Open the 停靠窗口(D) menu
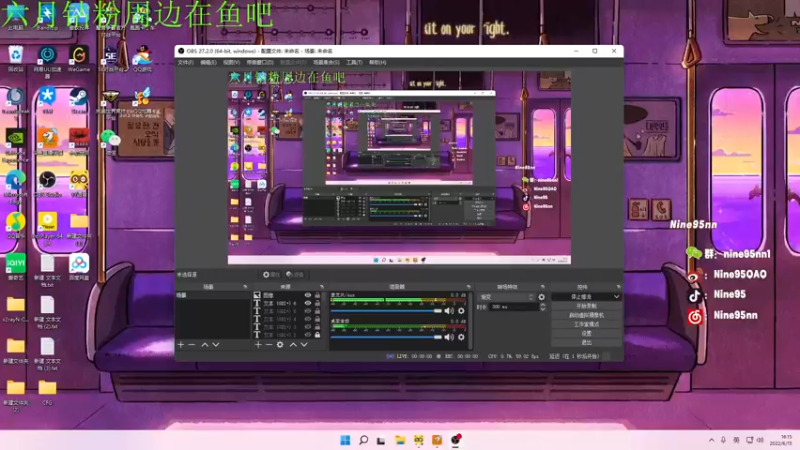Viewport: 800px width, 450px height. [x=260, y=62]
